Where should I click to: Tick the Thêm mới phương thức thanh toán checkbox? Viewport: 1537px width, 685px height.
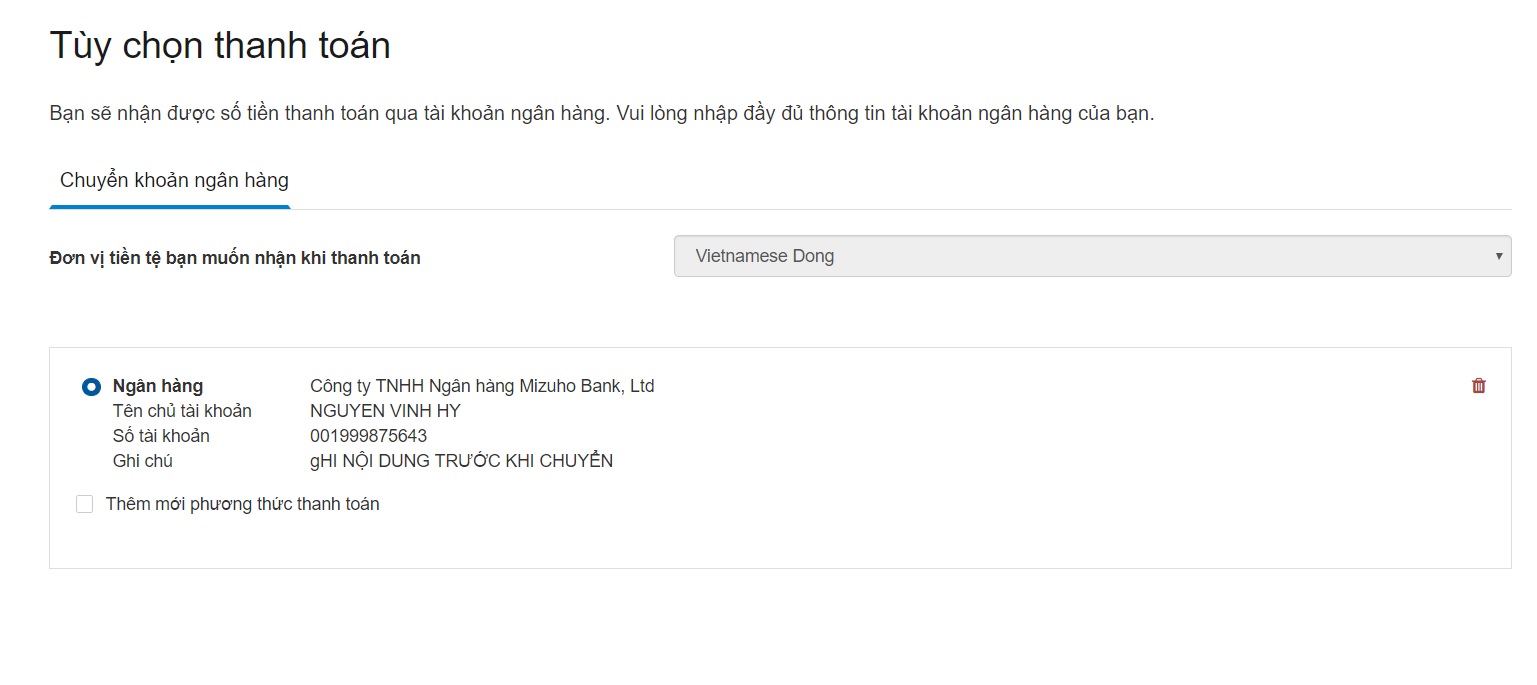pos(85,504)
